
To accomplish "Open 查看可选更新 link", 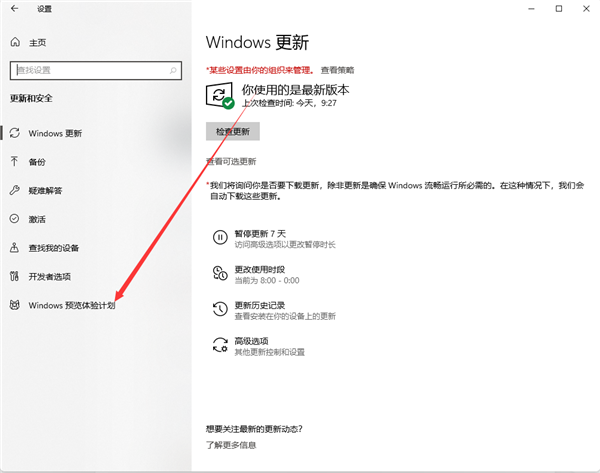I will [x=231, y=161].
